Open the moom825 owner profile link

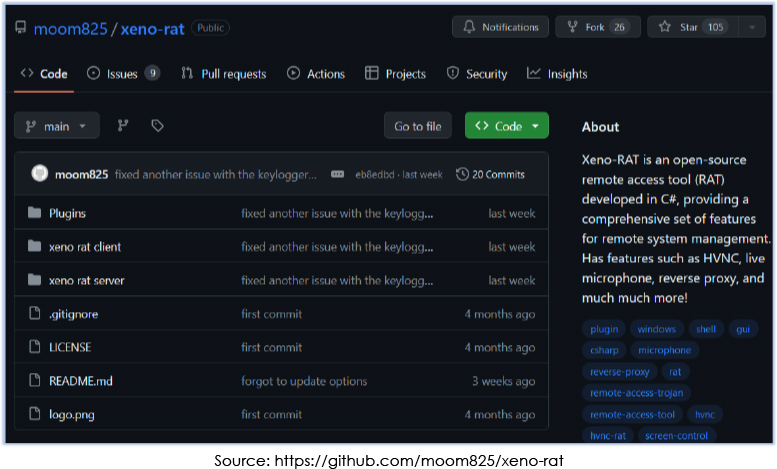tap(70, 29)
